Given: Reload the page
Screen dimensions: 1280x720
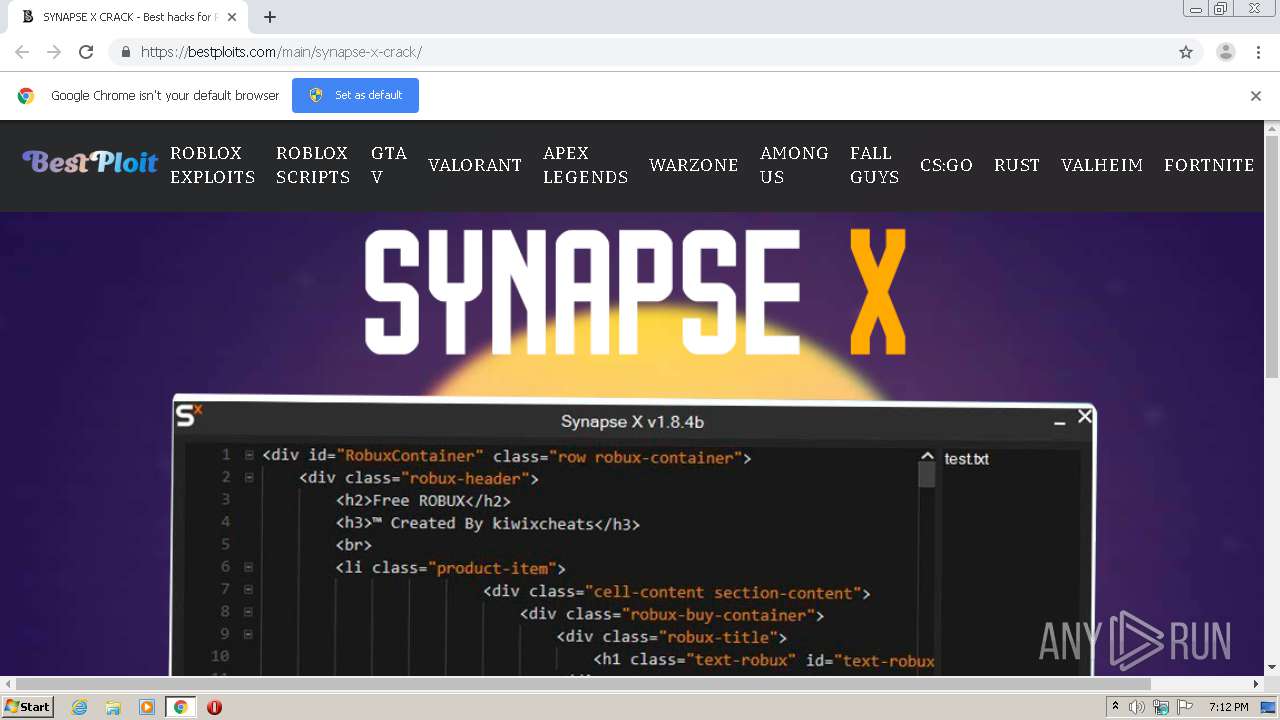Looking at the screenshot, I should coord(86,52).
